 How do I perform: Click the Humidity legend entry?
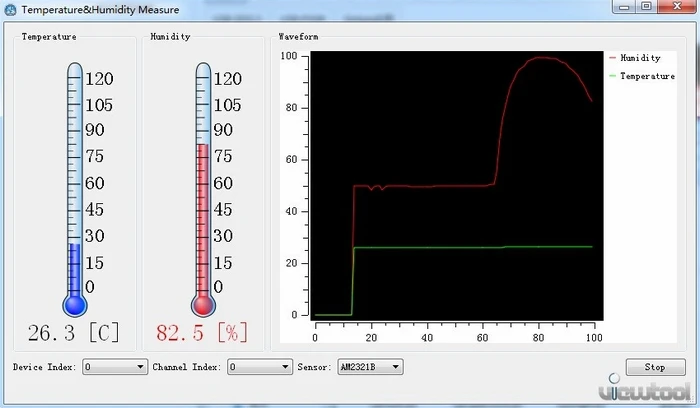click(x=635, y=58)
